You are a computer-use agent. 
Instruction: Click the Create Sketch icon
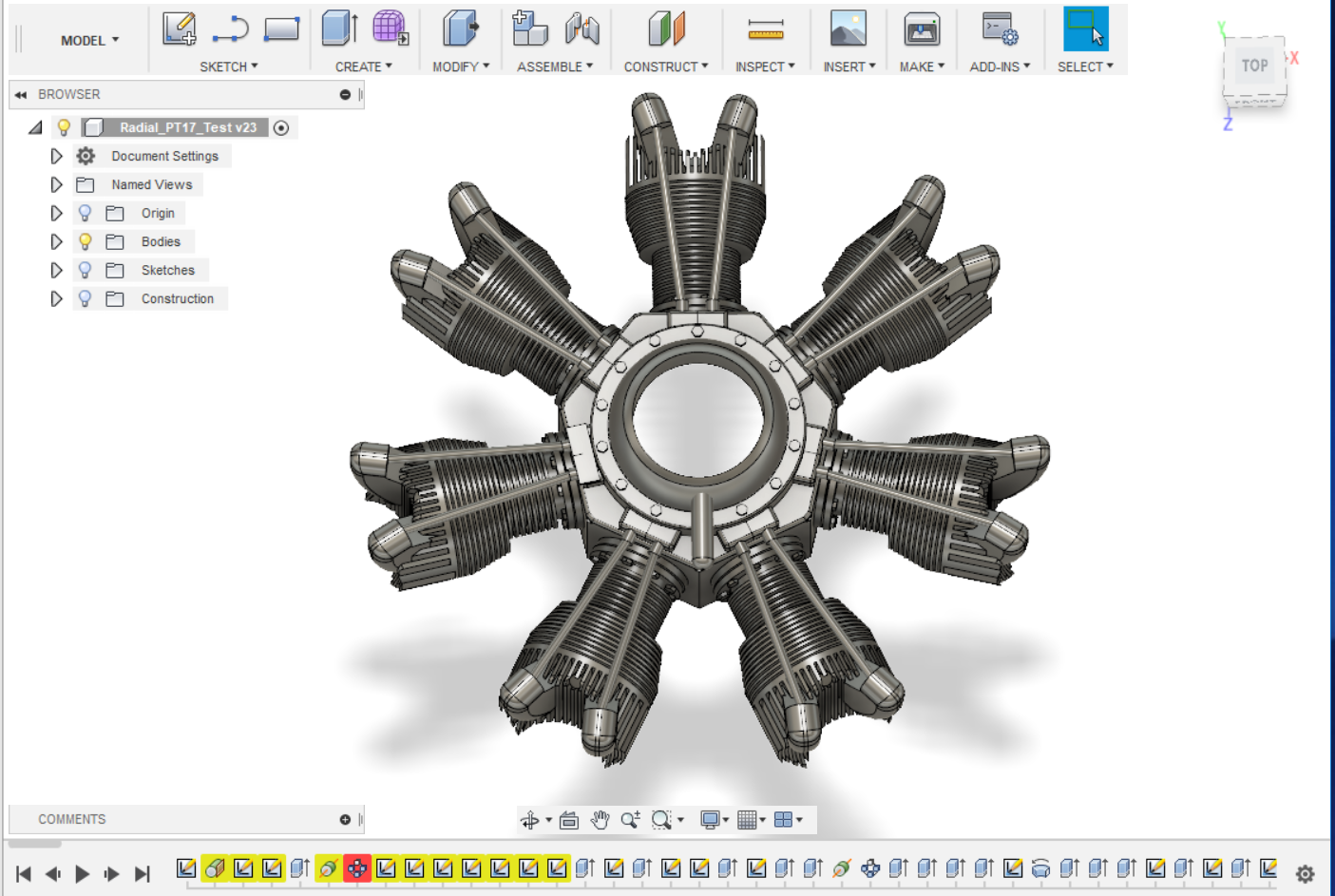click(x=179, y=29)
